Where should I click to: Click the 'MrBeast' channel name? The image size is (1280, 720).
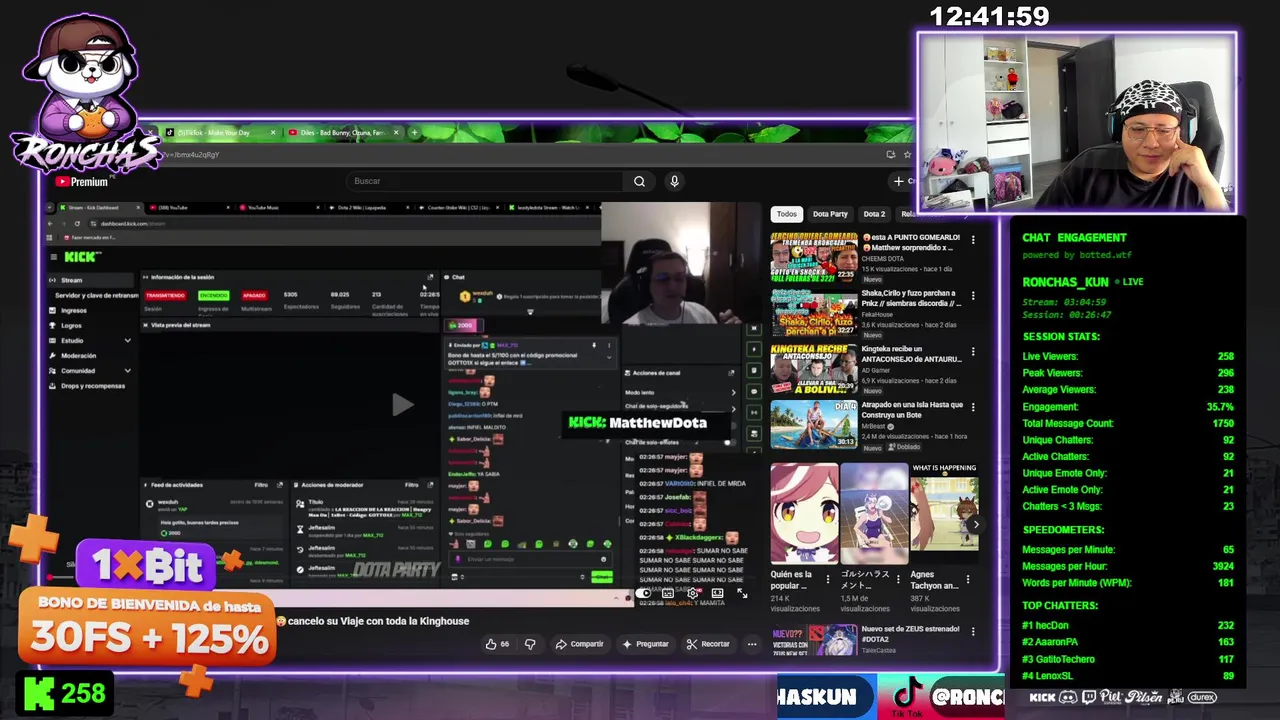[875, 426]
